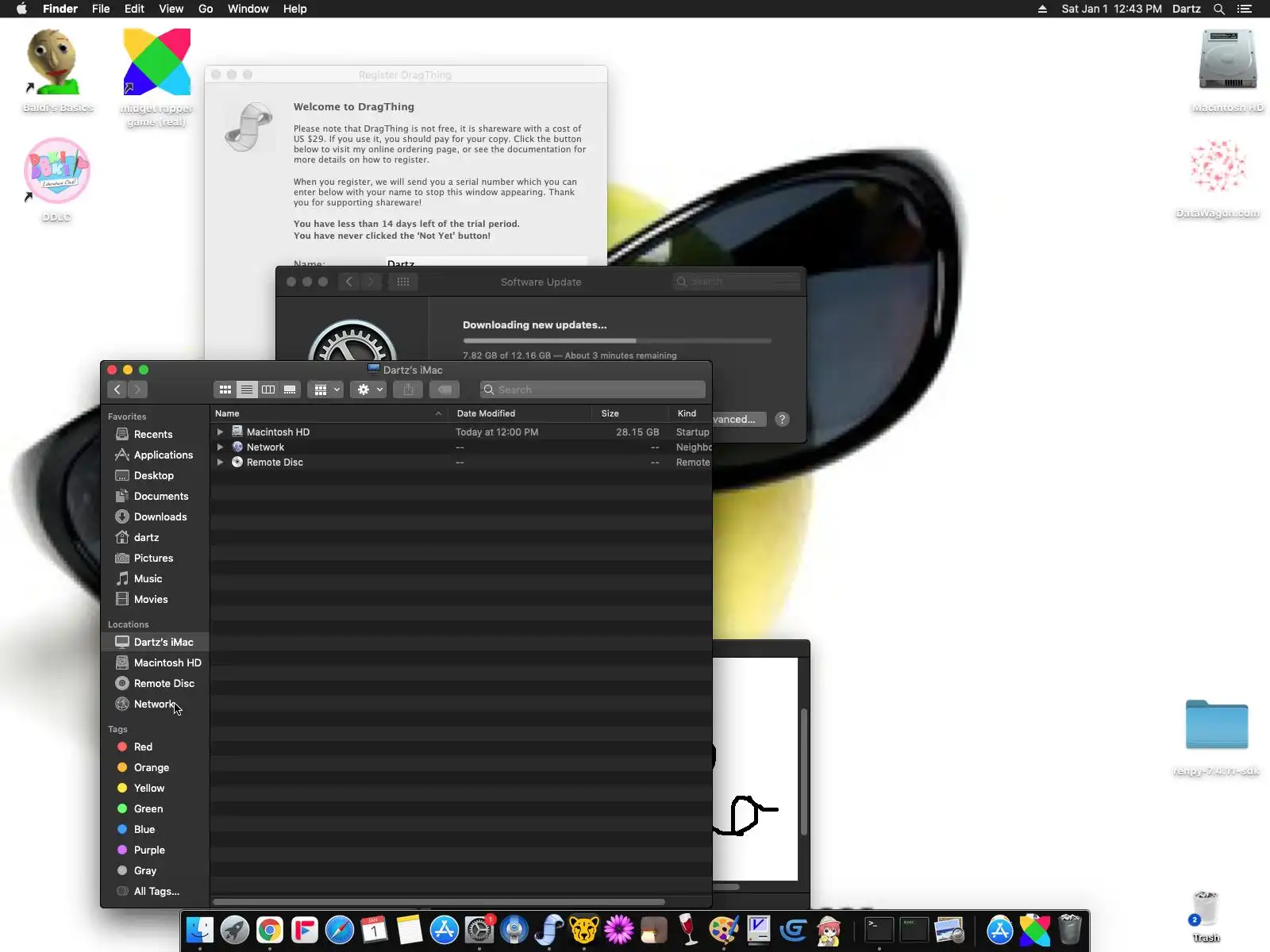
Task: Click the Software Update help question-mark button
Action: [782, 419]
